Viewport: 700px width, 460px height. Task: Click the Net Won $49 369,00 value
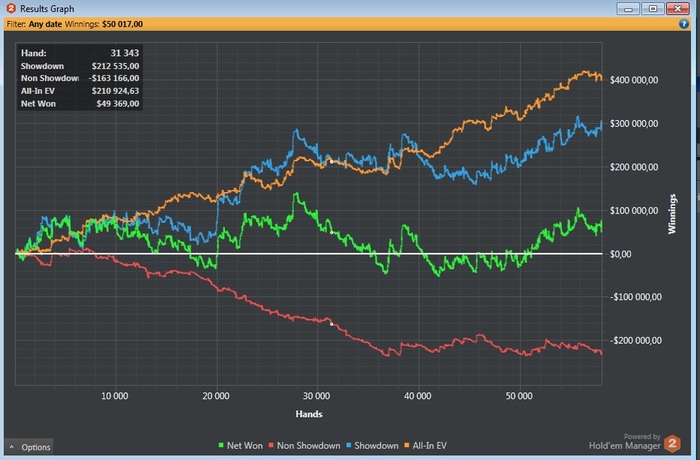118,104
